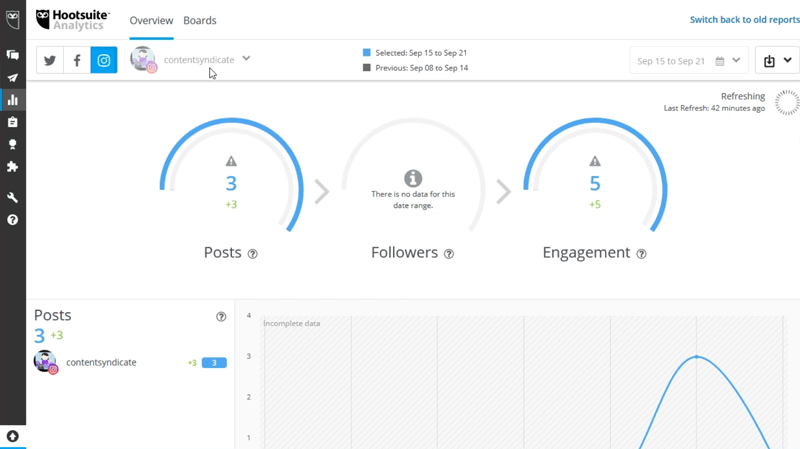Click the peak point on the posts chart

point(697,357)
